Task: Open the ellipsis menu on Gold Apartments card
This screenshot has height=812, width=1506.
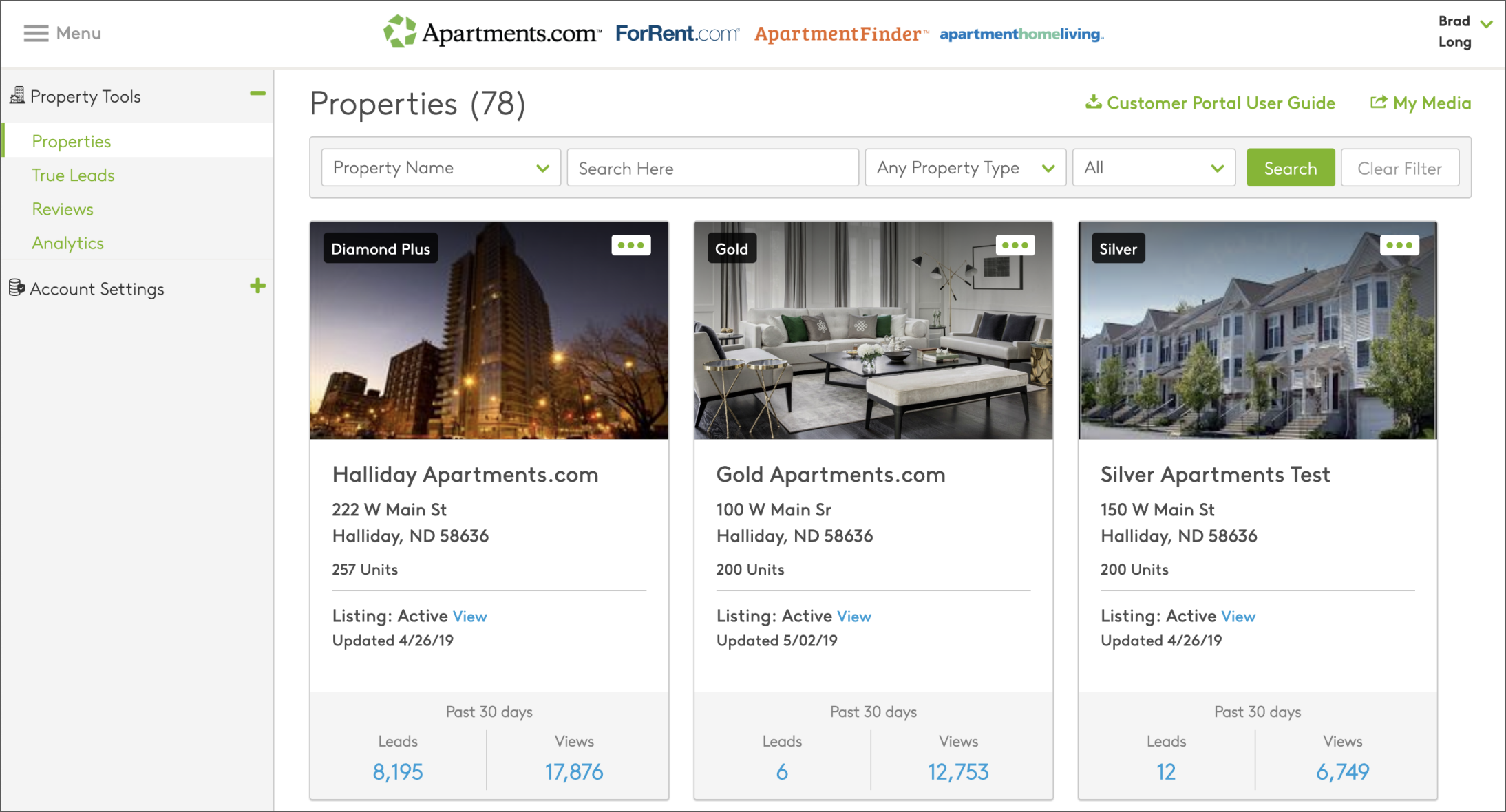Action: pyautogui.click(x=1015, y=244)
